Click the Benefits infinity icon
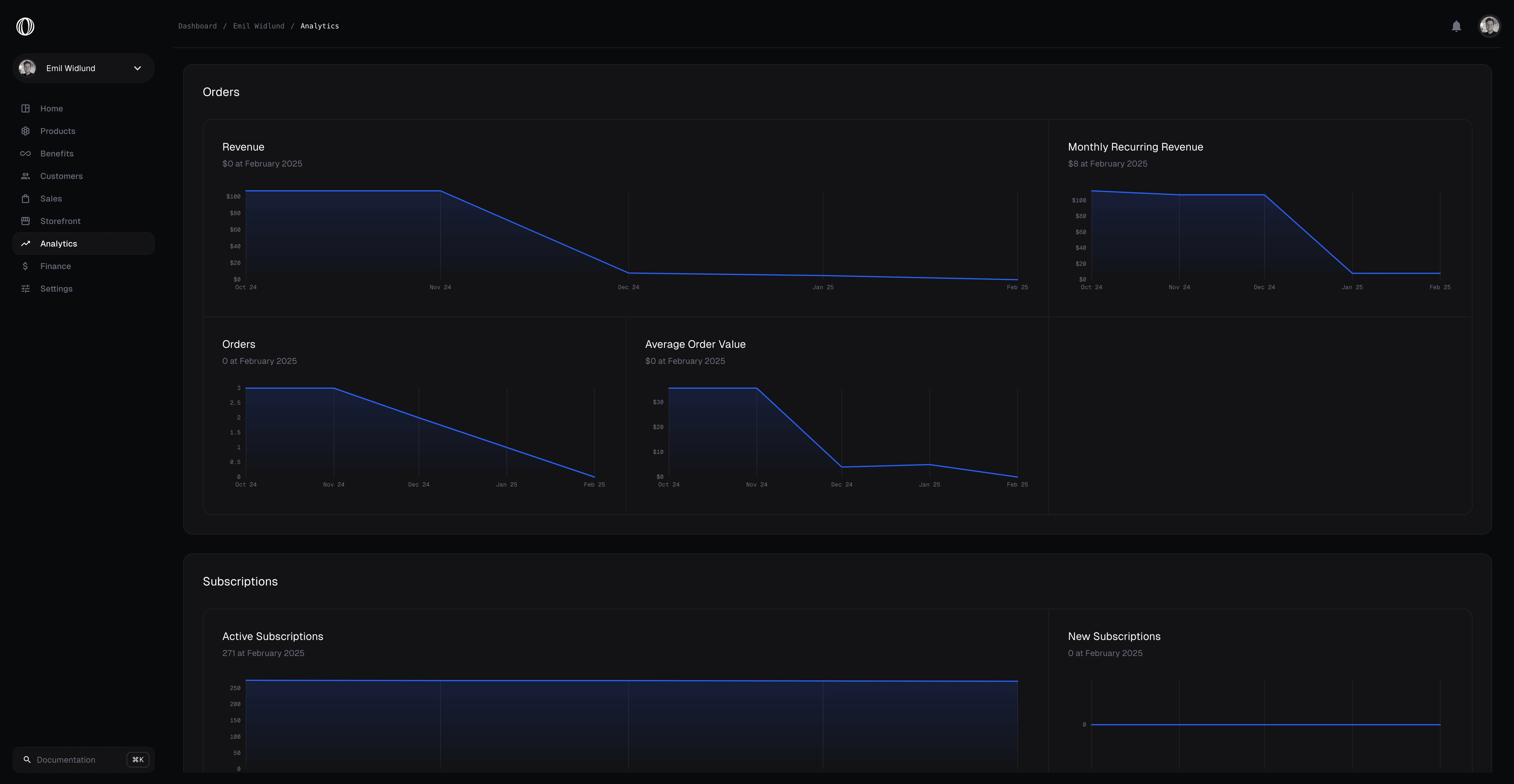 25,154
